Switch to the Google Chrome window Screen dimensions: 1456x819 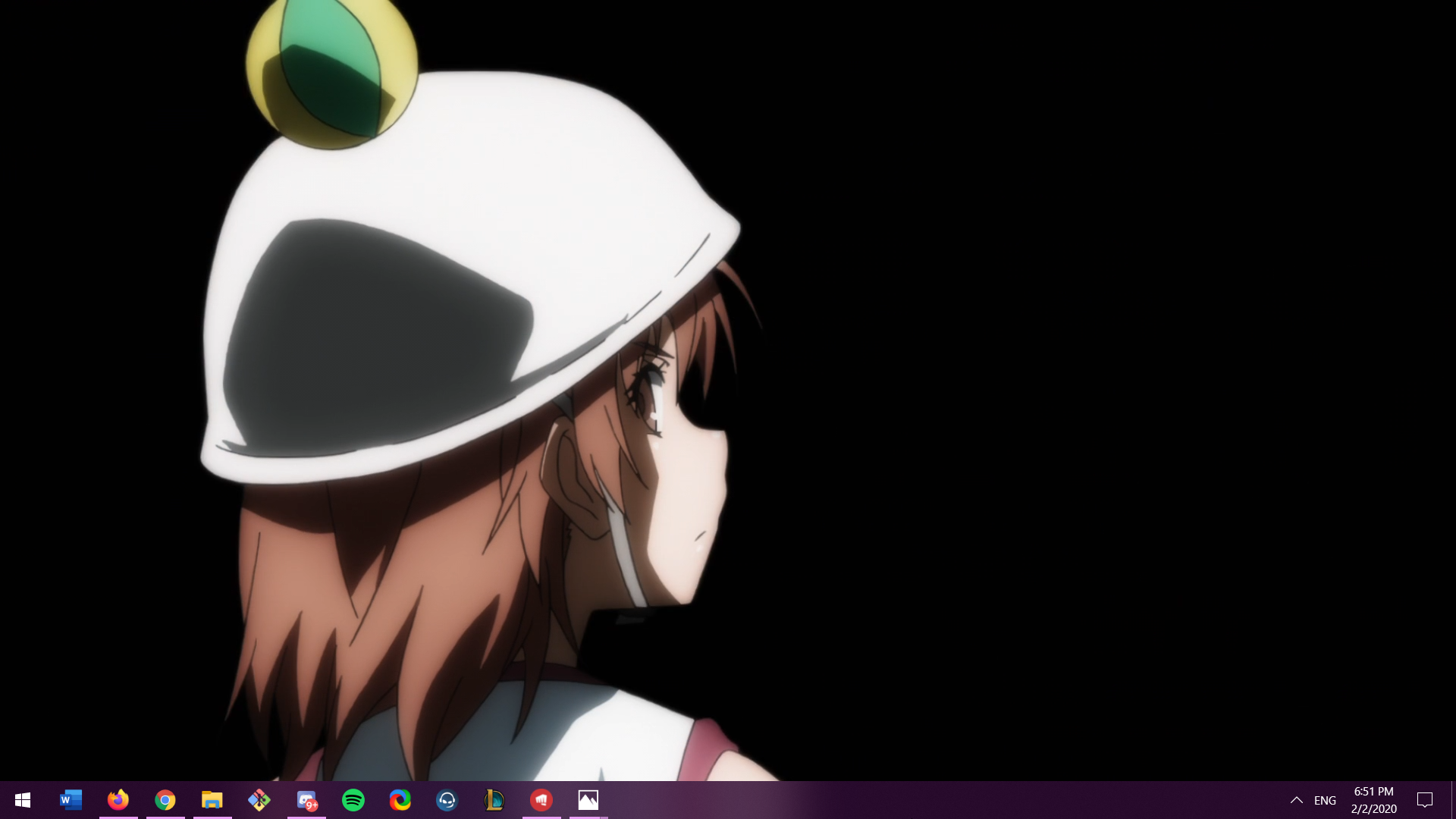click(165, 800)
